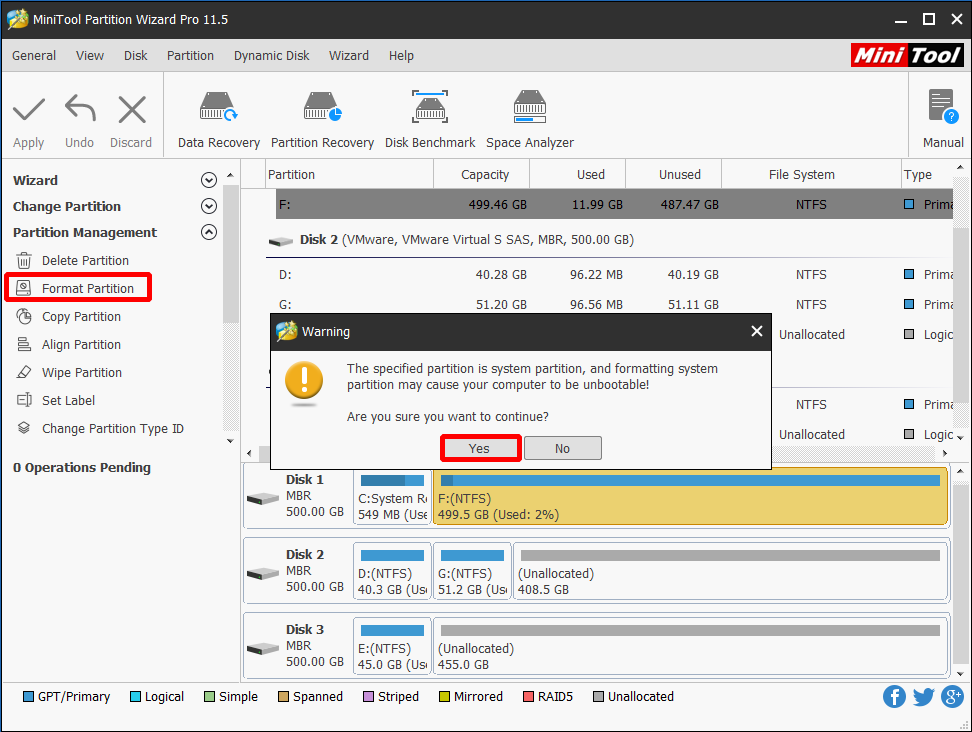The width and height of the screenshot is (972, 732).
Task: Sort by Used column header
Action: coord(578,175)
